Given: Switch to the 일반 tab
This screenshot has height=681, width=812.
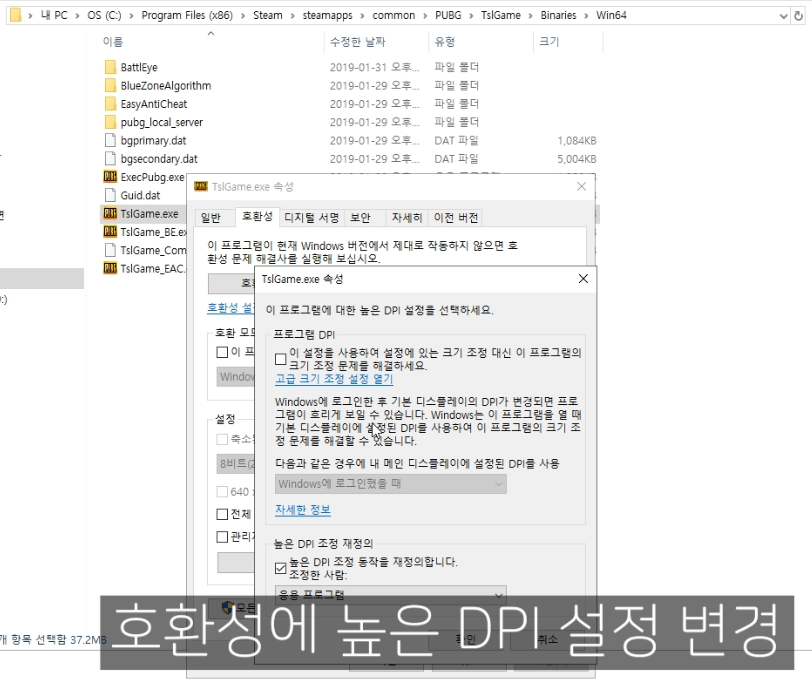Looking at the screenshot, I should point(211,218).
